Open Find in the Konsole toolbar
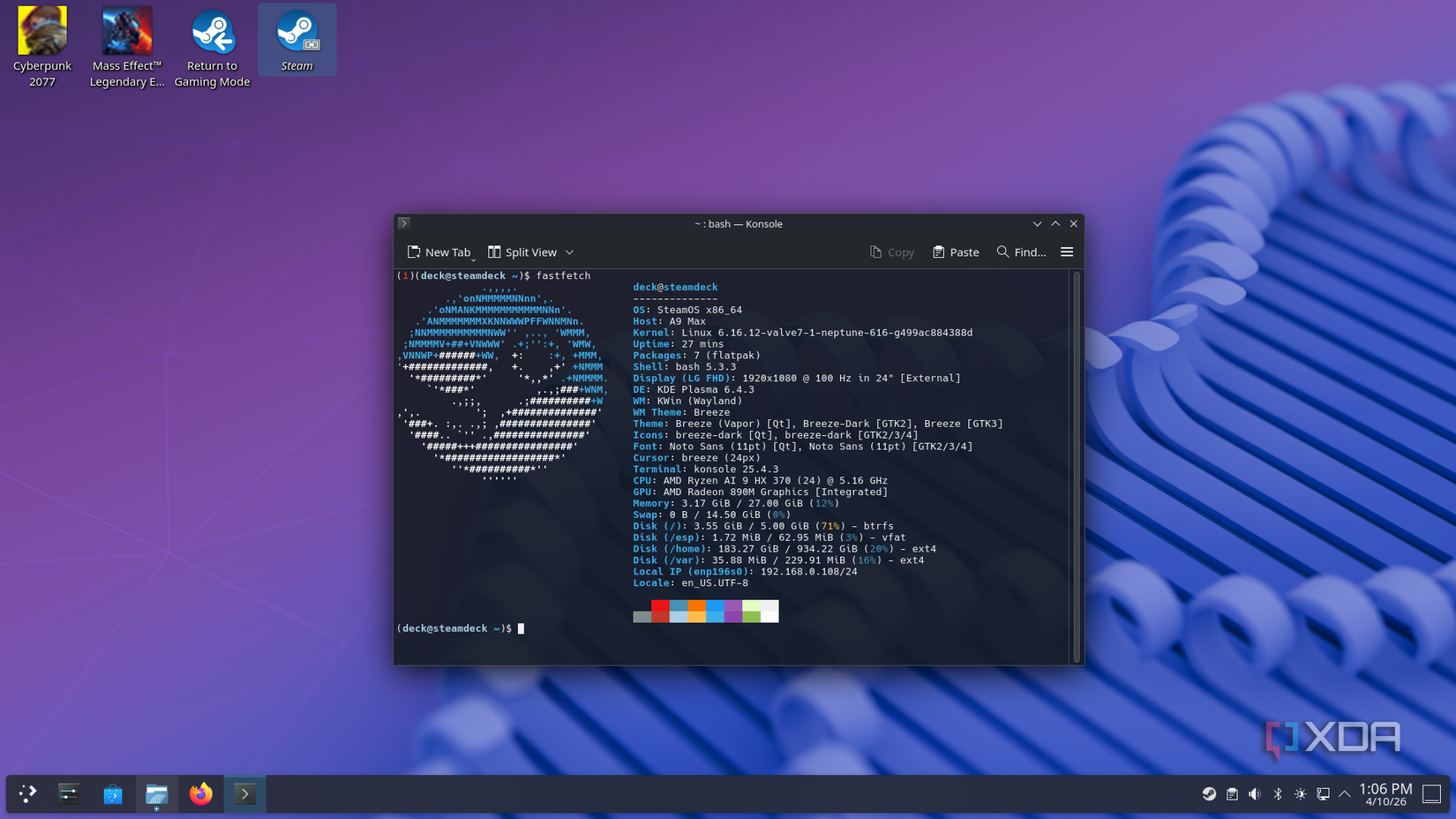The width and height of the screenshot is (1456, 819). pyautogui.click(x=1020, y=252)
